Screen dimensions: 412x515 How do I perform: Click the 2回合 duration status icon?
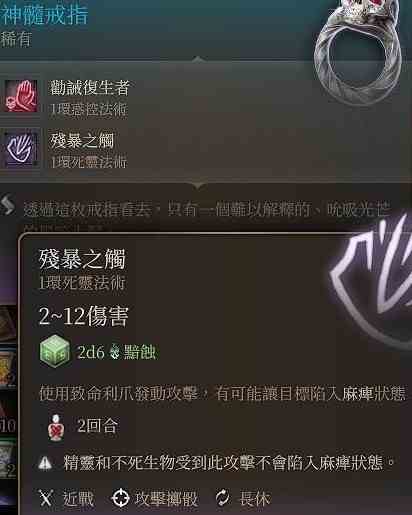point(56,427)
